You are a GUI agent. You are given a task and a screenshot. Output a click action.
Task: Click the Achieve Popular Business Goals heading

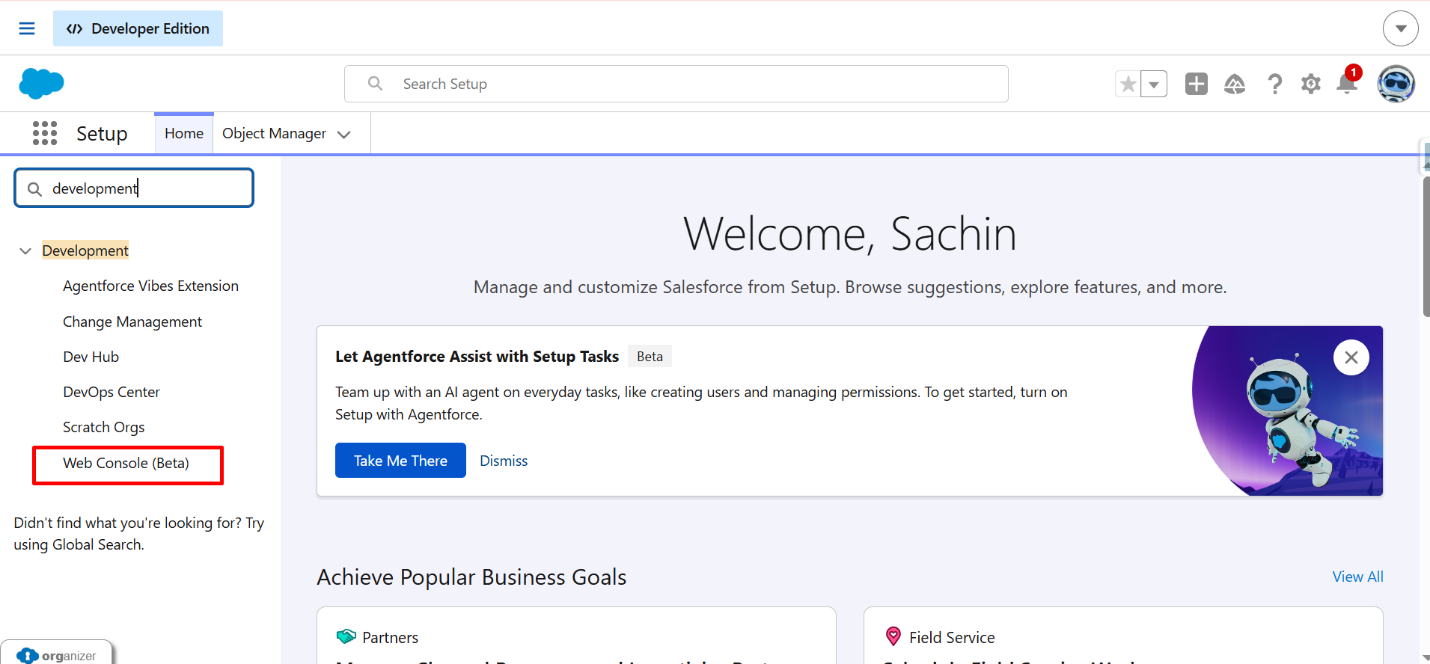pyautogui.click(x=472, y=577)
